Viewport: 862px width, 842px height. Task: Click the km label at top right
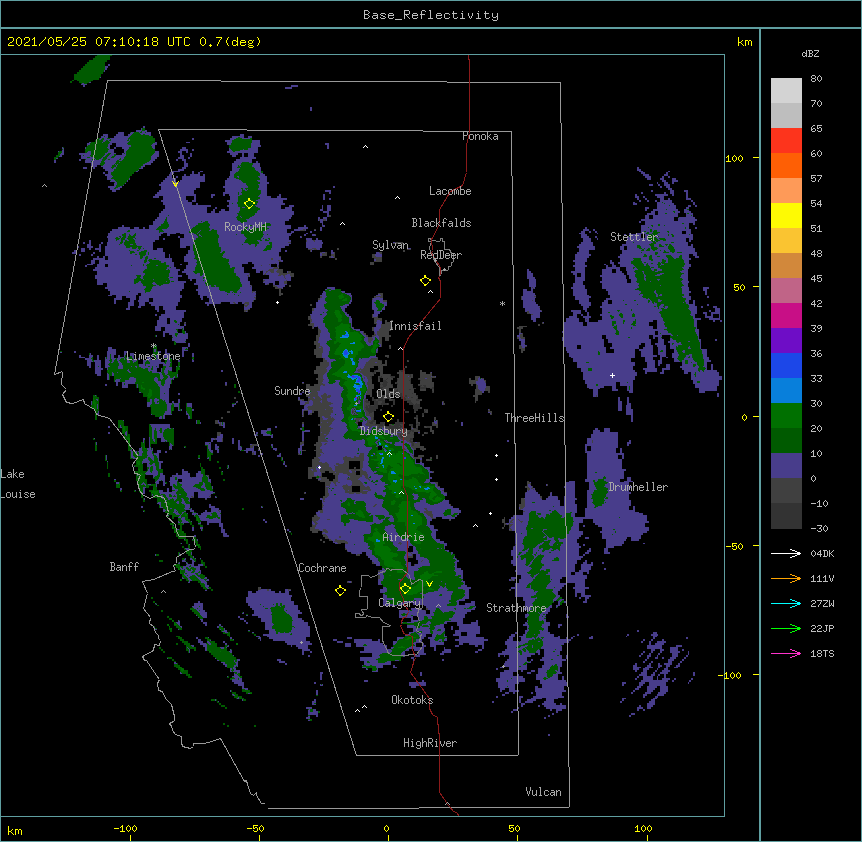(x=744, y=42)
